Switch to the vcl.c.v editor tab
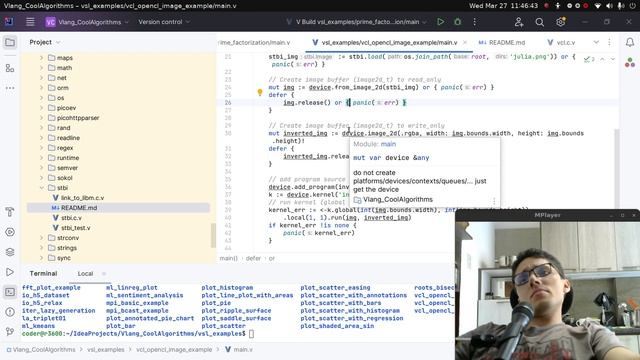This screenshot has width=640, height=360. [561, 42]
